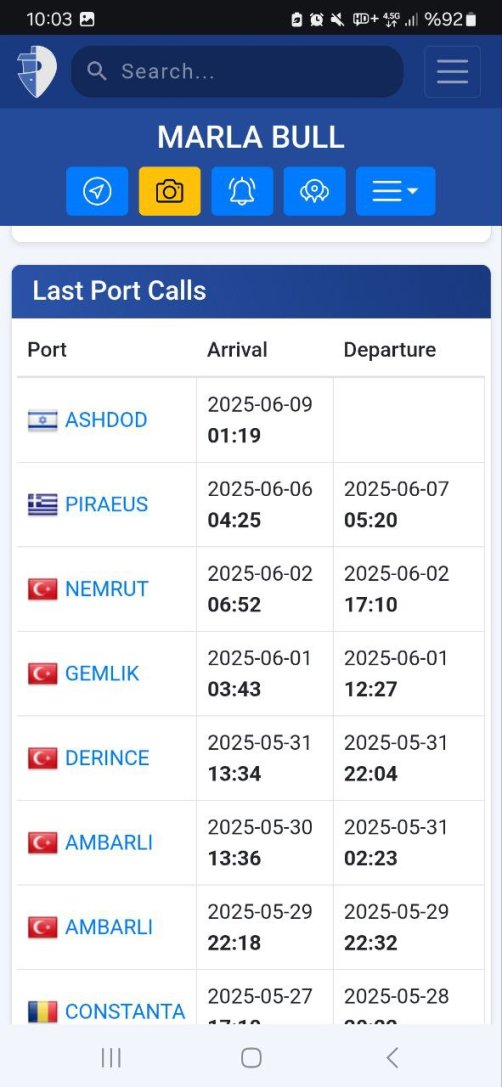502x1087 pixels.
Task: Tap the Israel flag beside ASHDOD
Action: [42, 420]
